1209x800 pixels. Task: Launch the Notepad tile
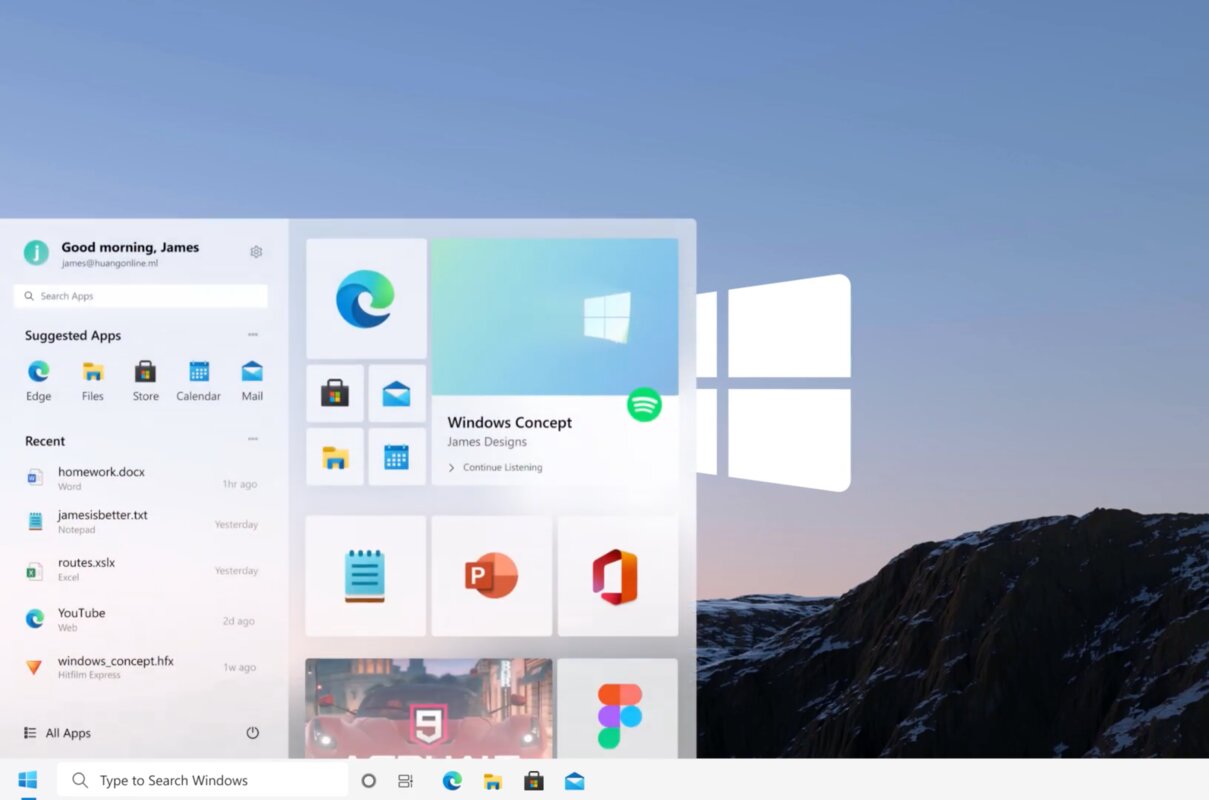[x=366, y=576]
